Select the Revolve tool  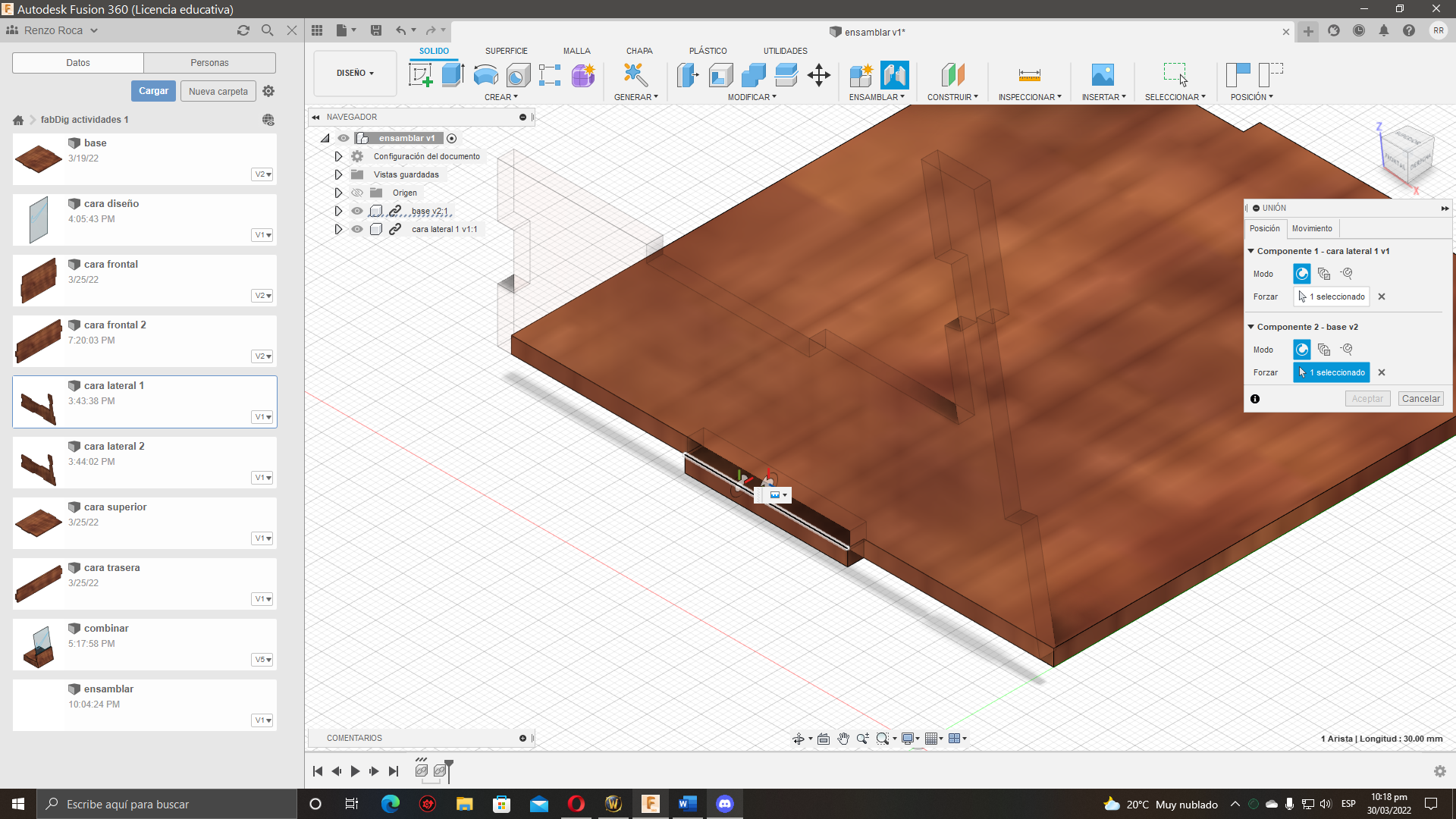point(485,75)
